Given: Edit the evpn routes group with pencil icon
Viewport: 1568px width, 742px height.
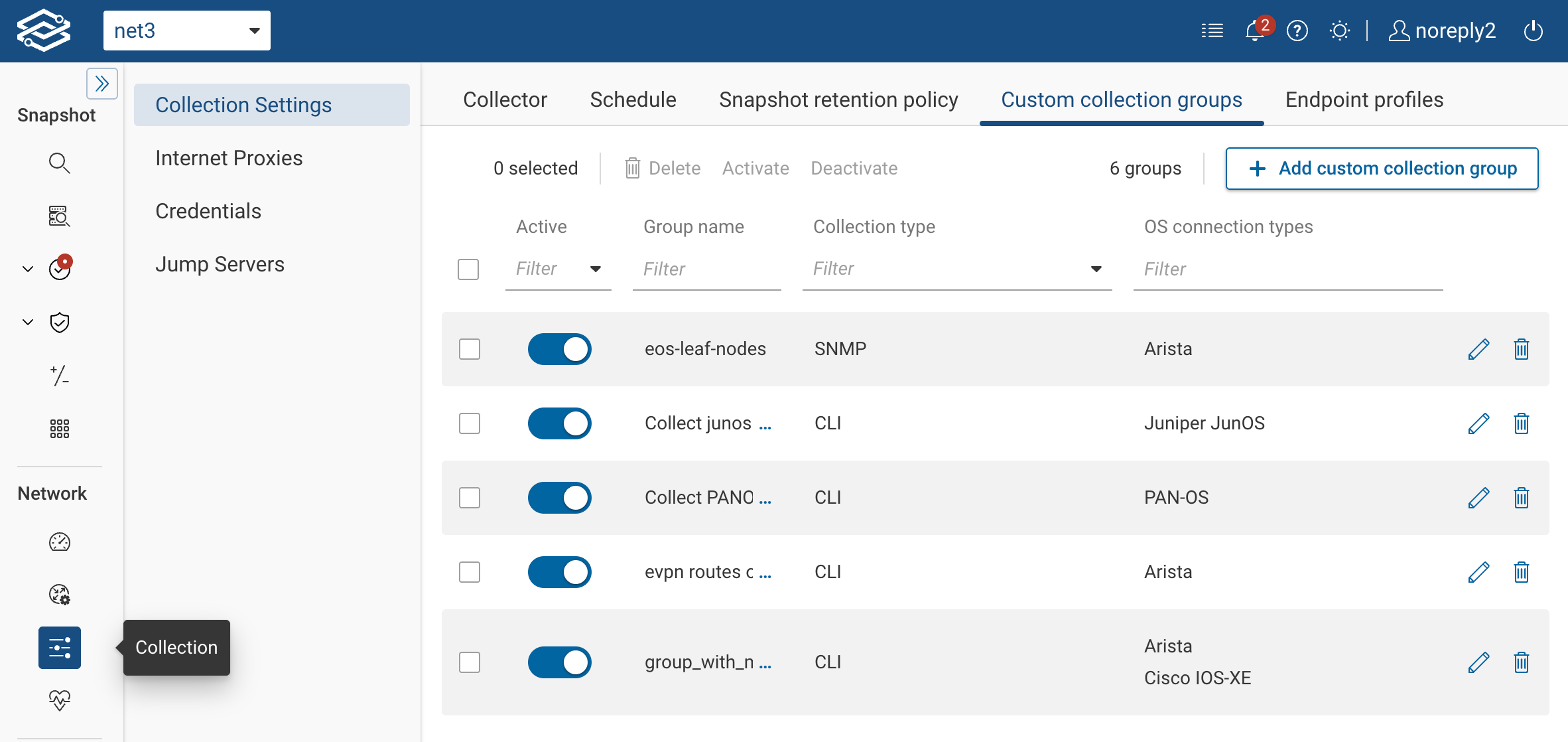Looking at the screenshot, I should point(1478,571).
